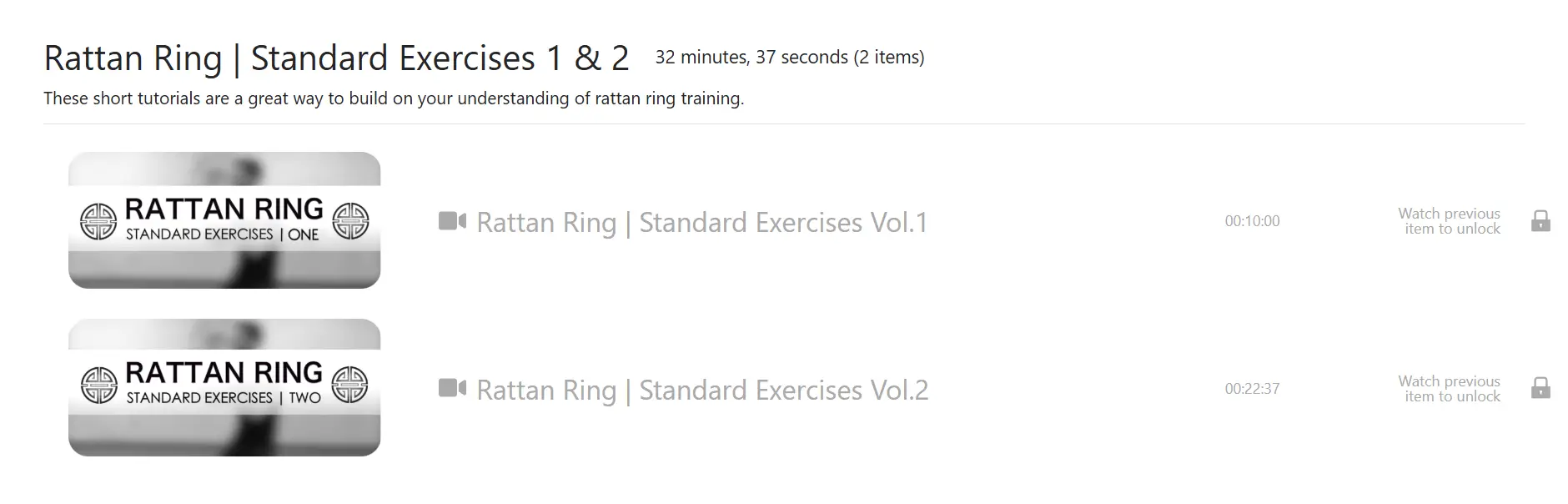Click the padlock icon on the Vol.1 row
Image resolution: width=1568 pixels, height=504 pixels.
[x=1540, y=221]
